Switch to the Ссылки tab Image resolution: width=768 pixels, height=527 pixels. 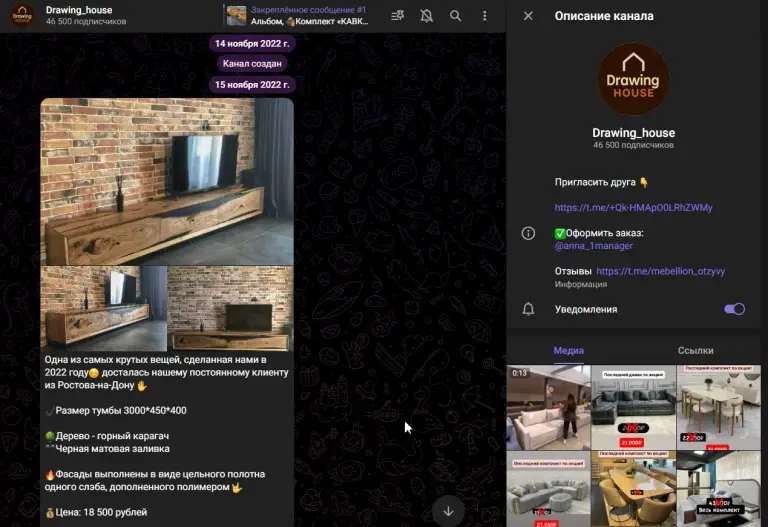(x=695, y=351)
